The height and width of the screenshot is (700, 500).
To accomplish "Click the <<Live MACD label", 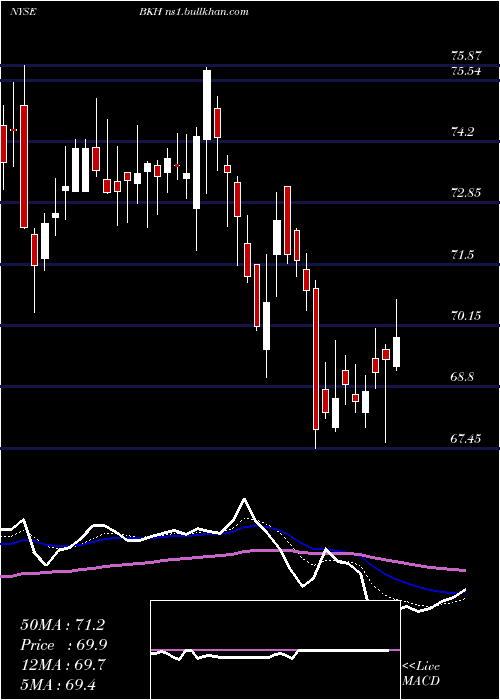I will click(421, 673).
